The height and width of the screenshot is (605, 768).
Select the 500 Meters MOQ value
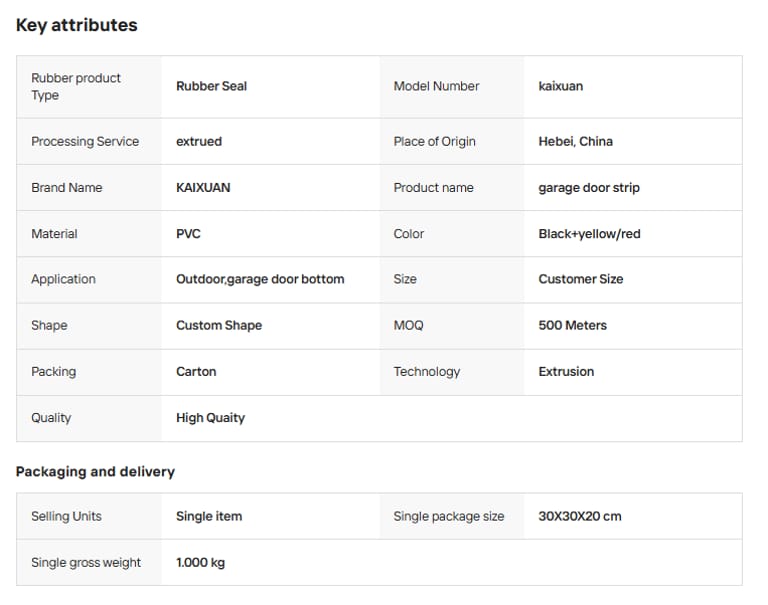point(572,325)
